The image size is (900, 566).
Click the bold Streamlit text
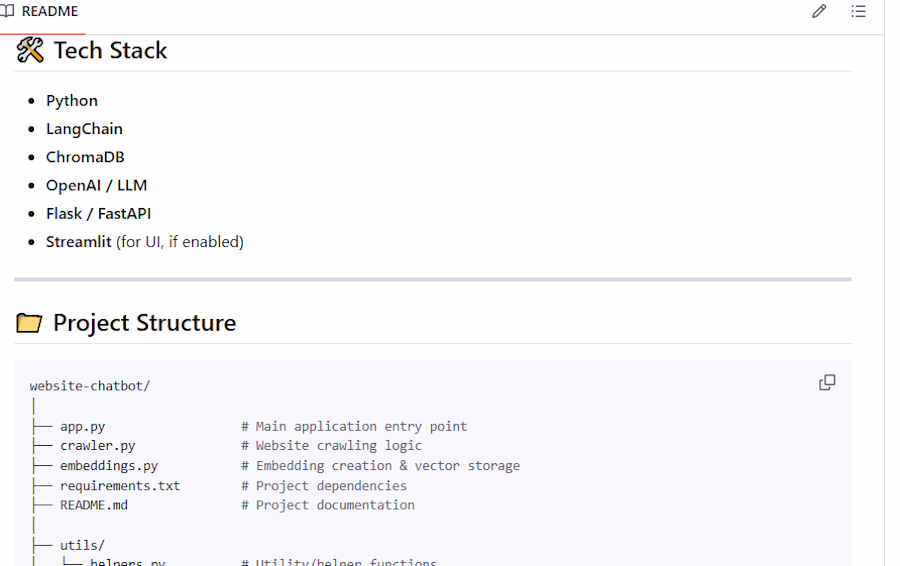78,241
